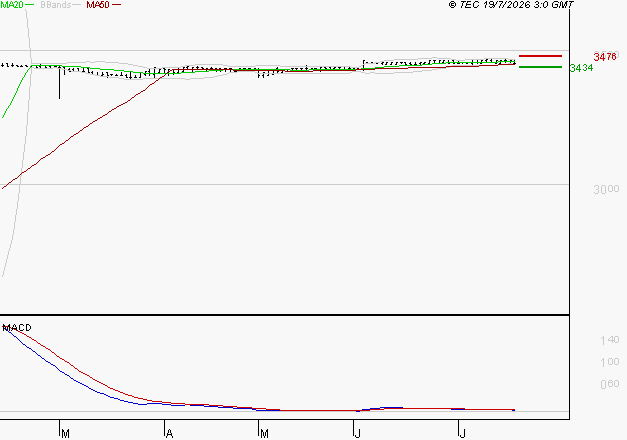The height and width of the screenshot is (440, 627).
Task: Click the red level line beside 3476
Action: 540,56
